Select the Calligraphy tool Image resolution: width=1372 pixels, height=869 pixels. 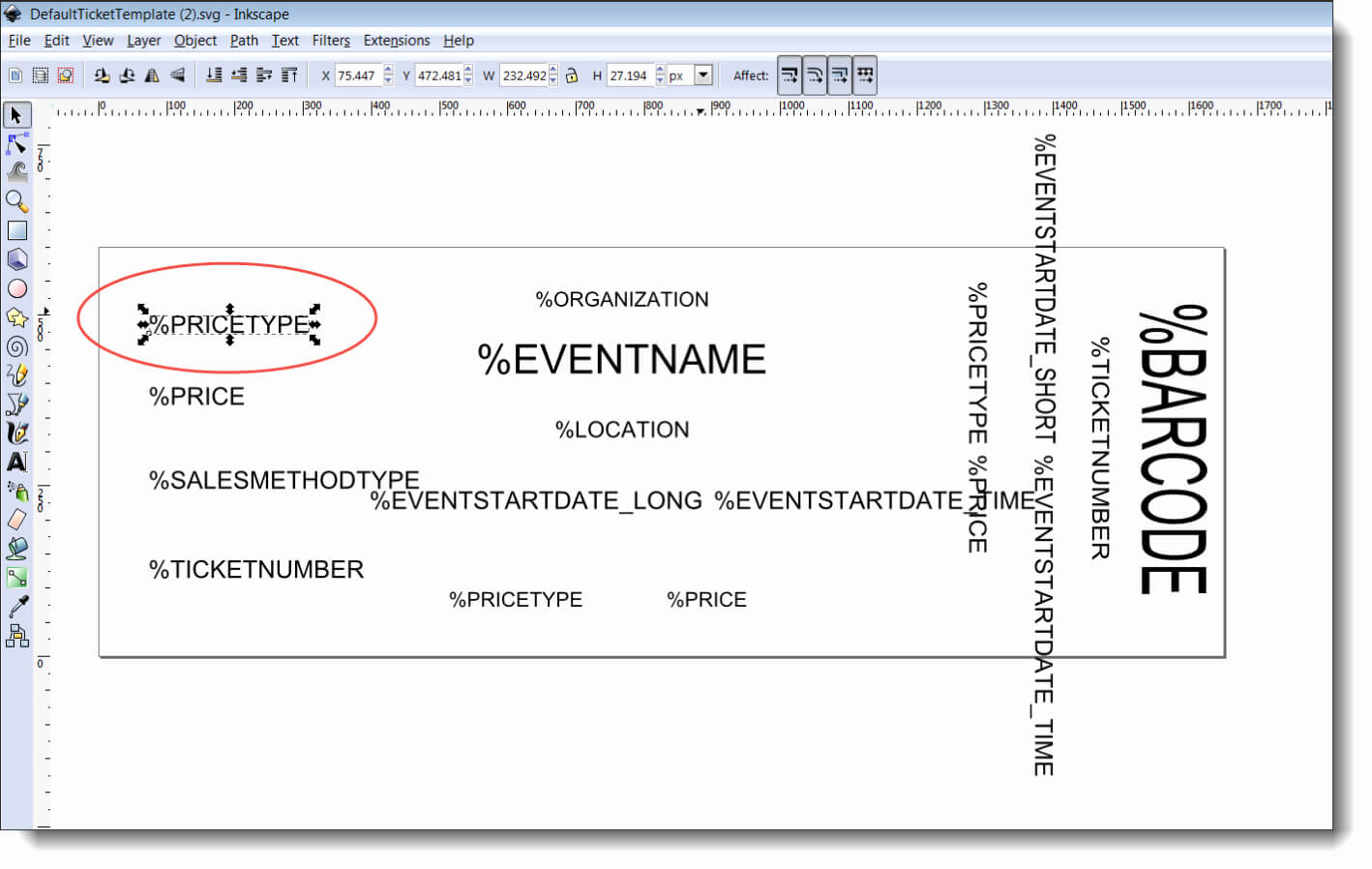[x=16, y=433]
